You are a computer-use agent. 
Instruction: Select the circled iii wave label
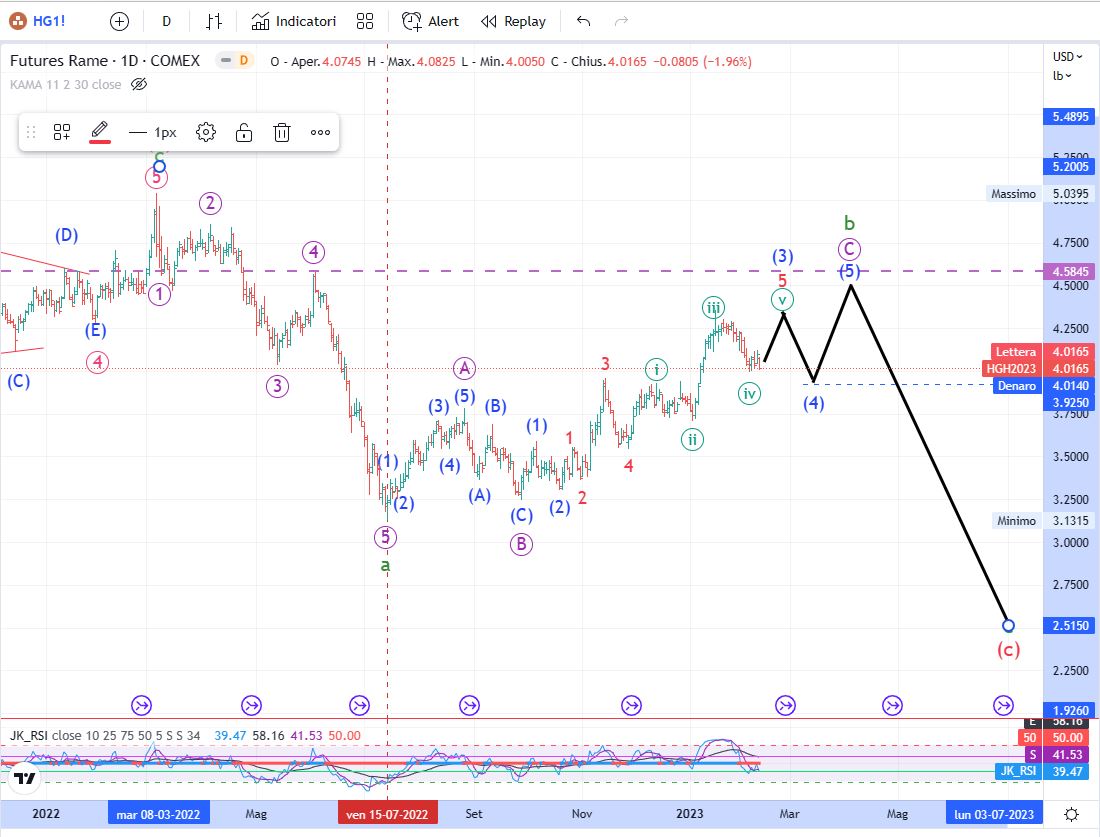(713, 307)
